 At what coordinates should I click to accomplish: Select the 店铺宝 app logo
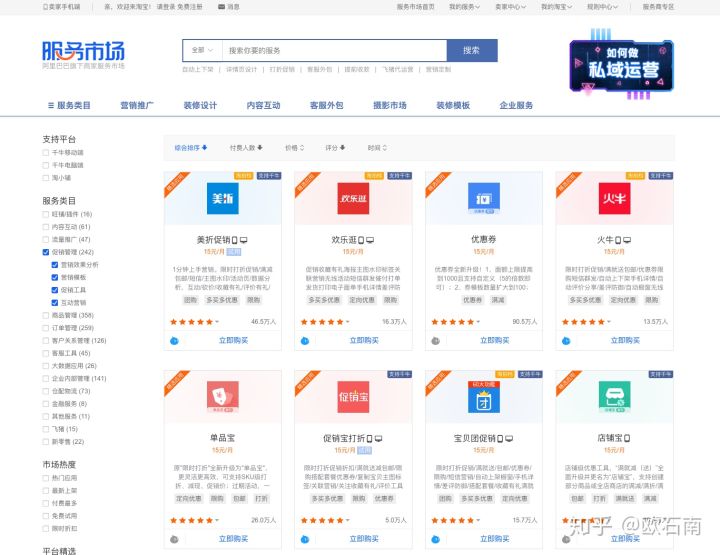click(614, 397)
